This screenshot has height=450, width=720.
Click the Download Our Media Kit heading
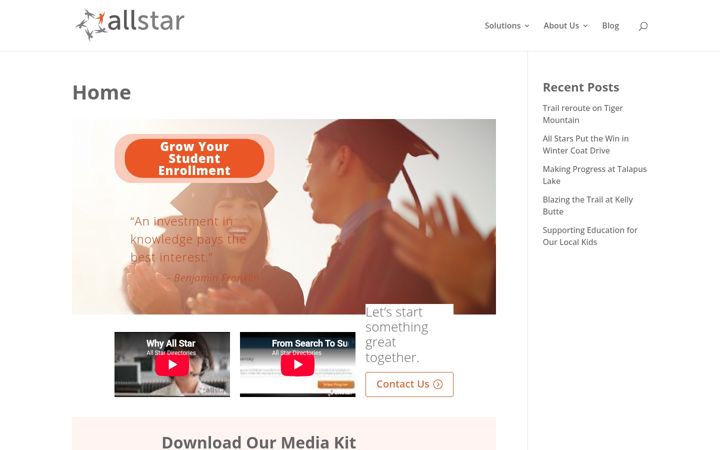click(x=259, y=442)
